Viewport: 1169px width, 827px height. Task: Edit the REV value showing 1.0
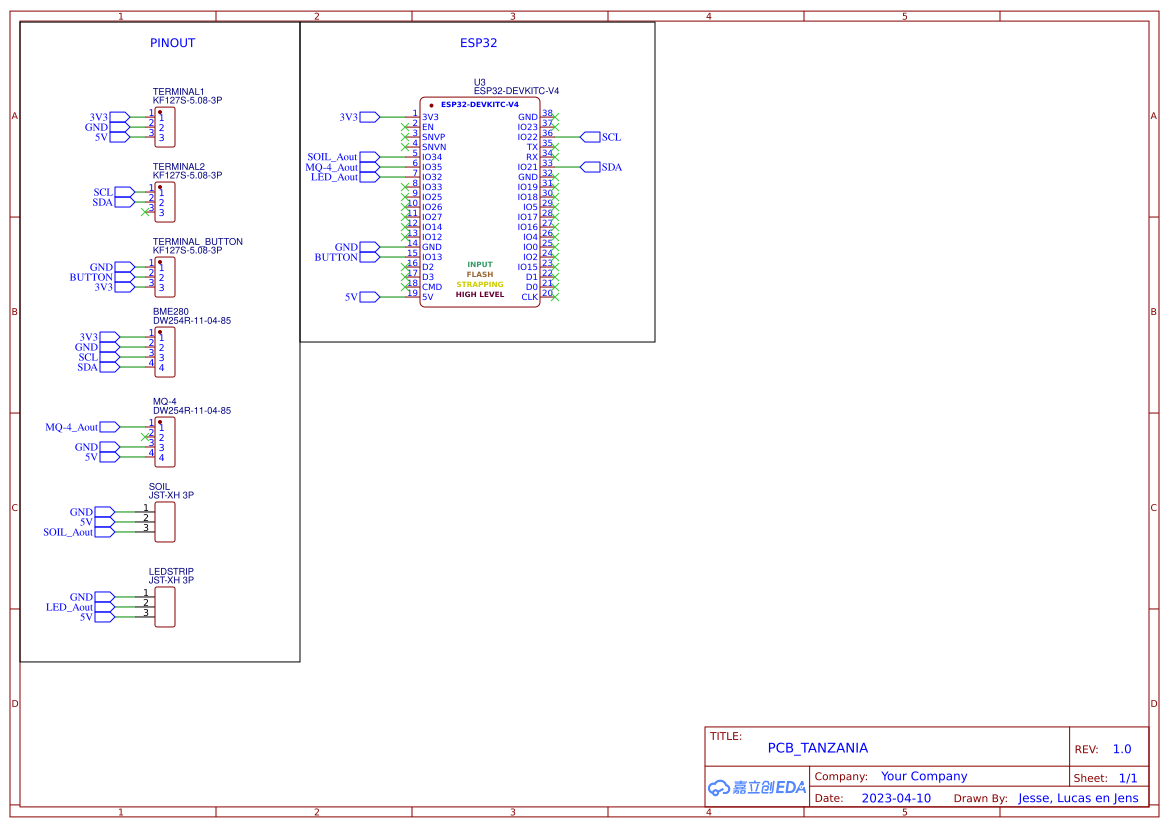click(1124, 748)
